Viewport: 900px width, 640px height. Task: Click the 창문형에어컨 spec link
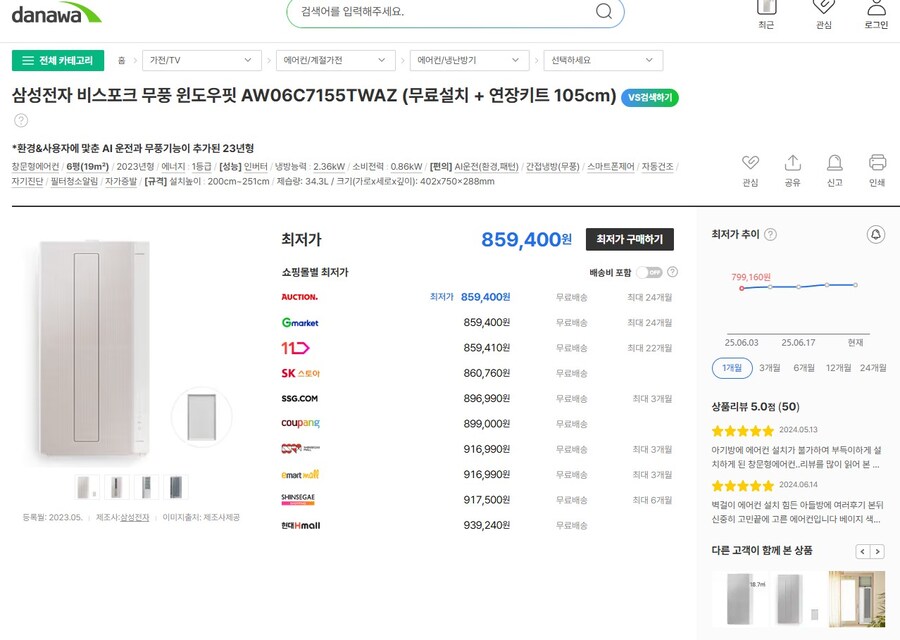click(x=35, y=166)
